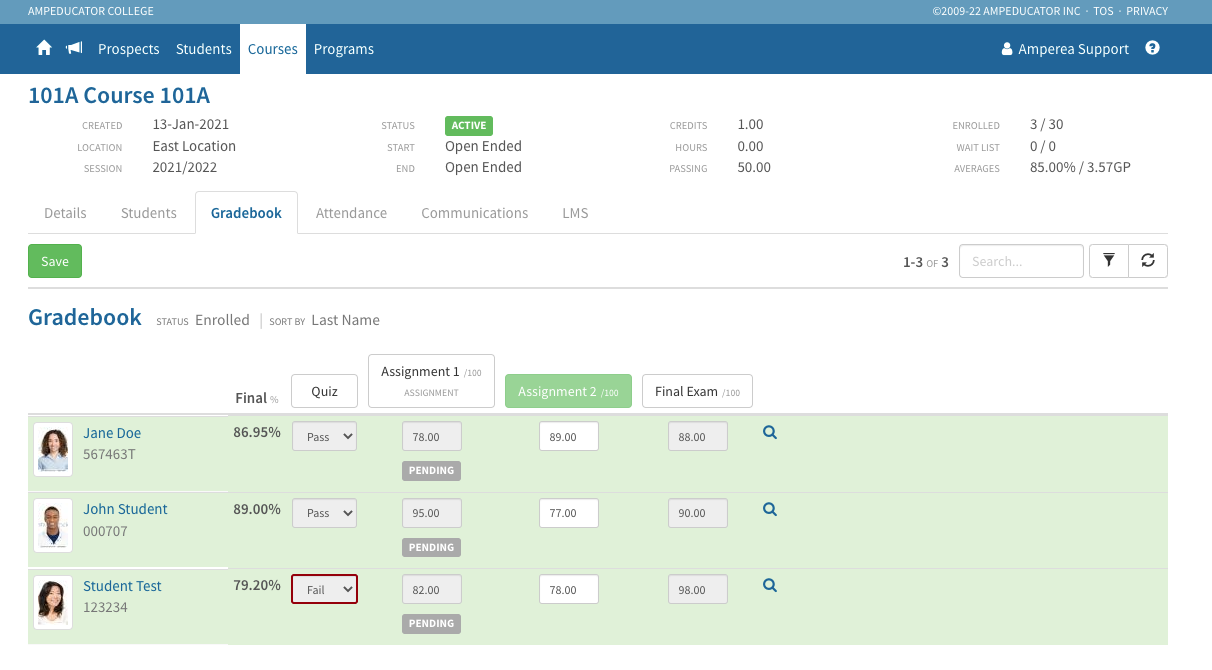Switch to the Attendance tab

pyautogui.click(x=351, y=212)
